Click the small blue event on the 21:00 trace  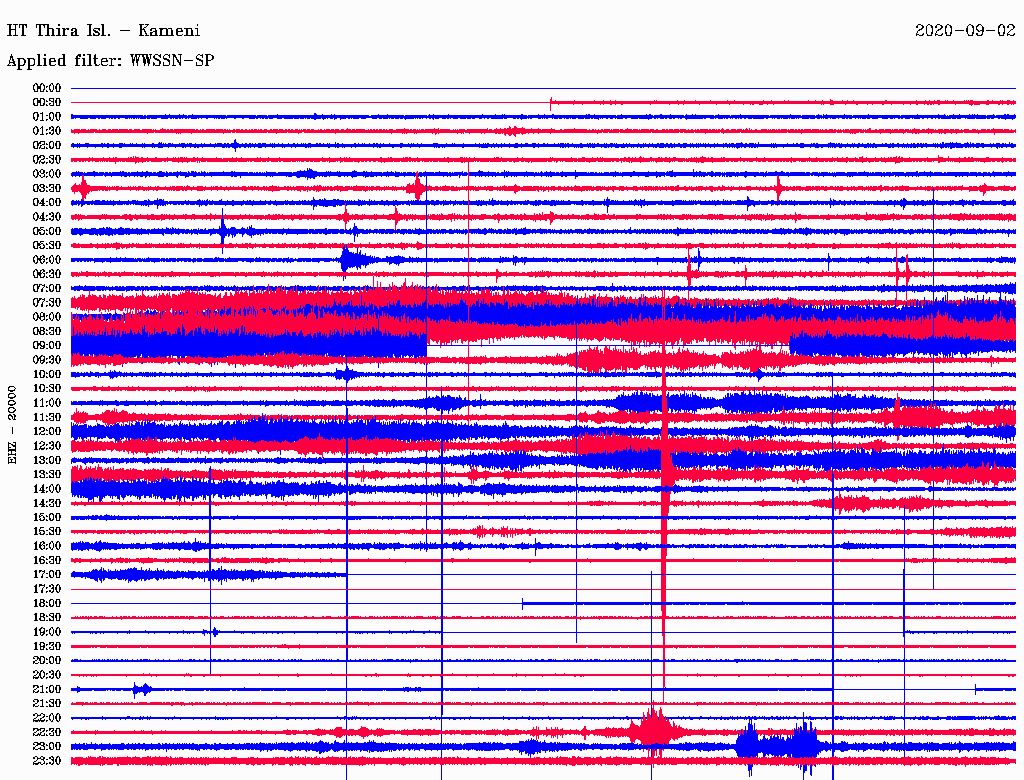click(x=142, y=689)
